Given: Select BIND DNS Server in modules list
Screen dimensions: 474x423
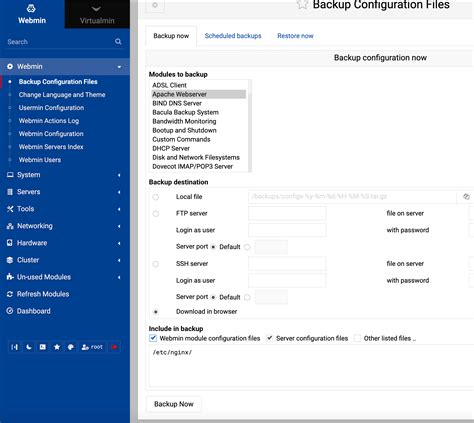Looking at the screenshot, I should coord(199,103).
